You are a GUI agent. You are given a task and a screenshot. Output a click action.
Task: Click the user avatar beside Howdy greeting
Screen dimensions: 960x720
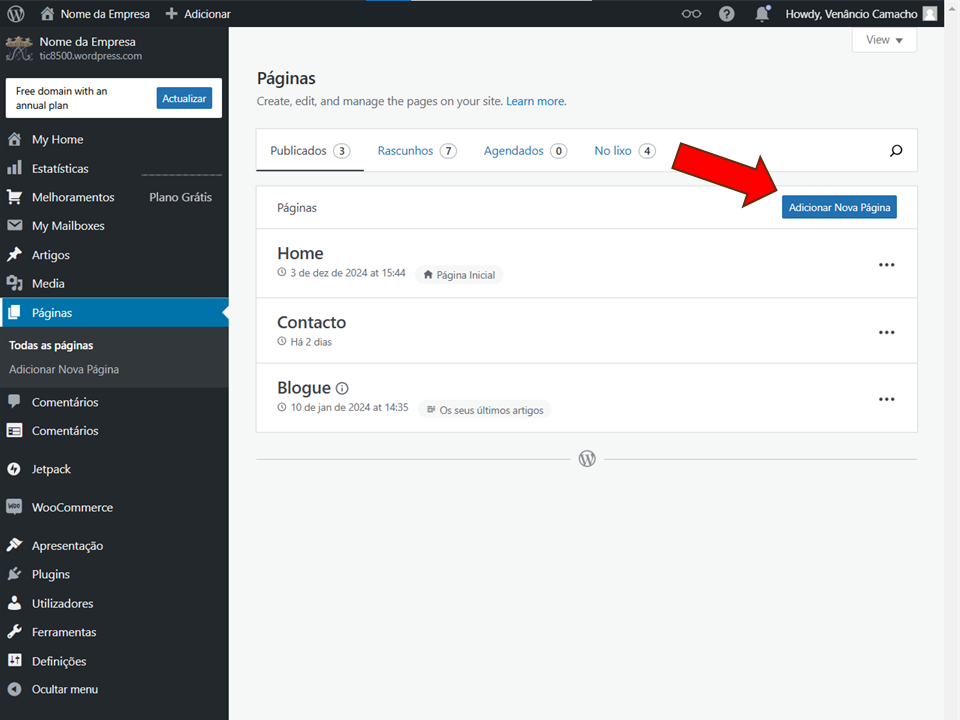point(930,14)
